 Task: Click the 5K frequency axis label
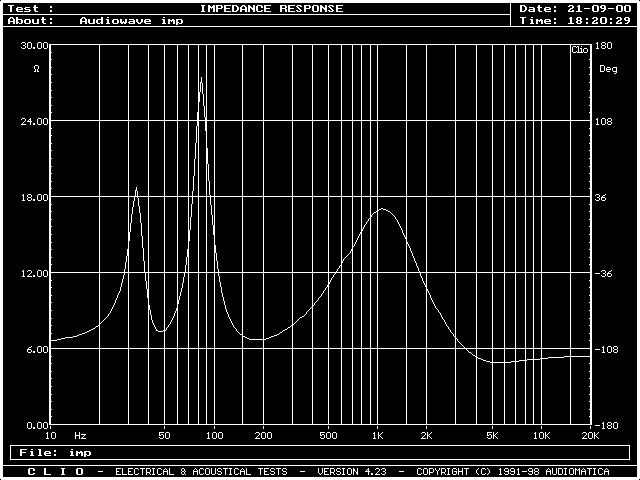(492, 436)
